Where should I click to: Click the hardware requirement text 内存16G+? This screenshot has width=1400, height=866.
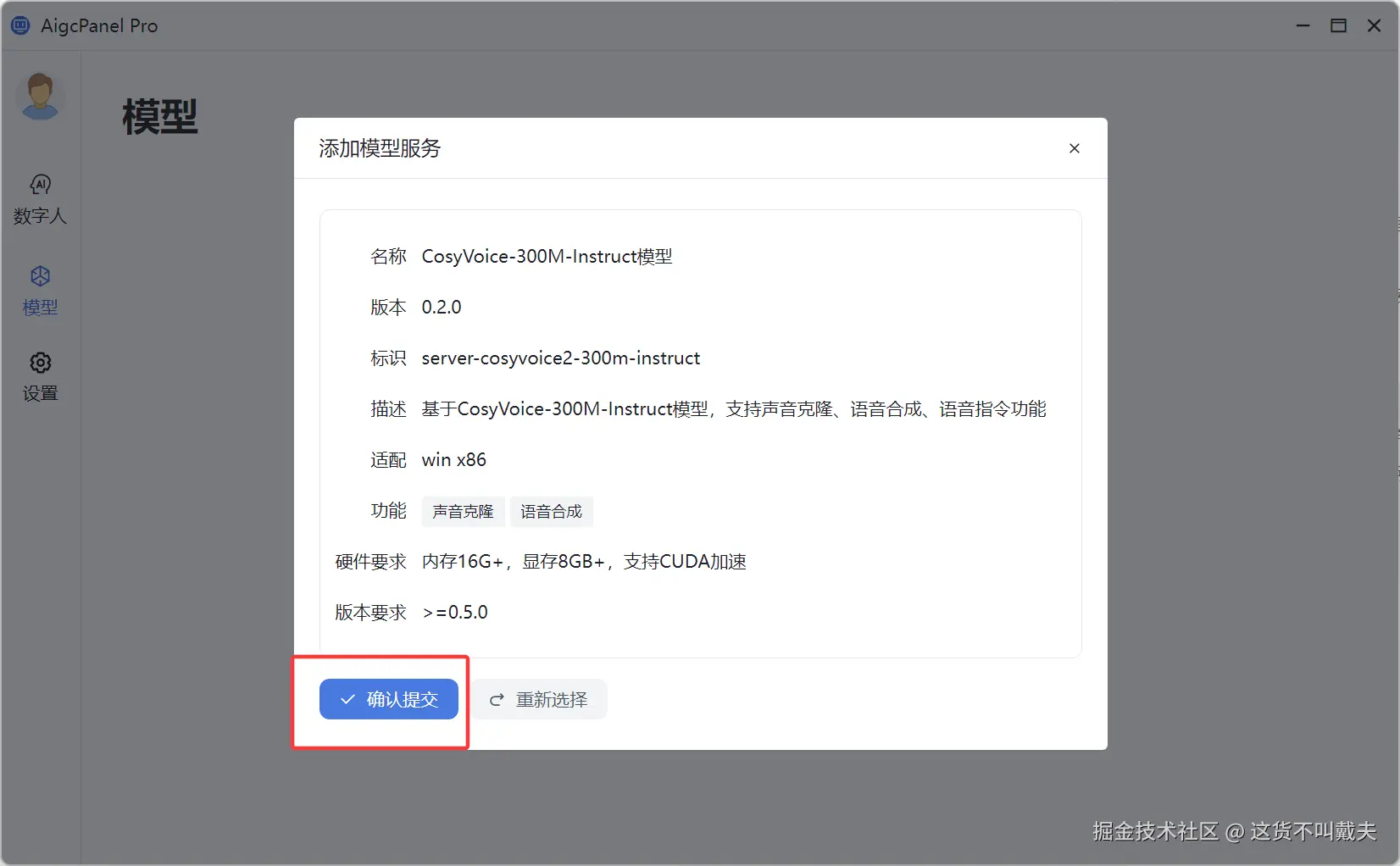[584, 562]
